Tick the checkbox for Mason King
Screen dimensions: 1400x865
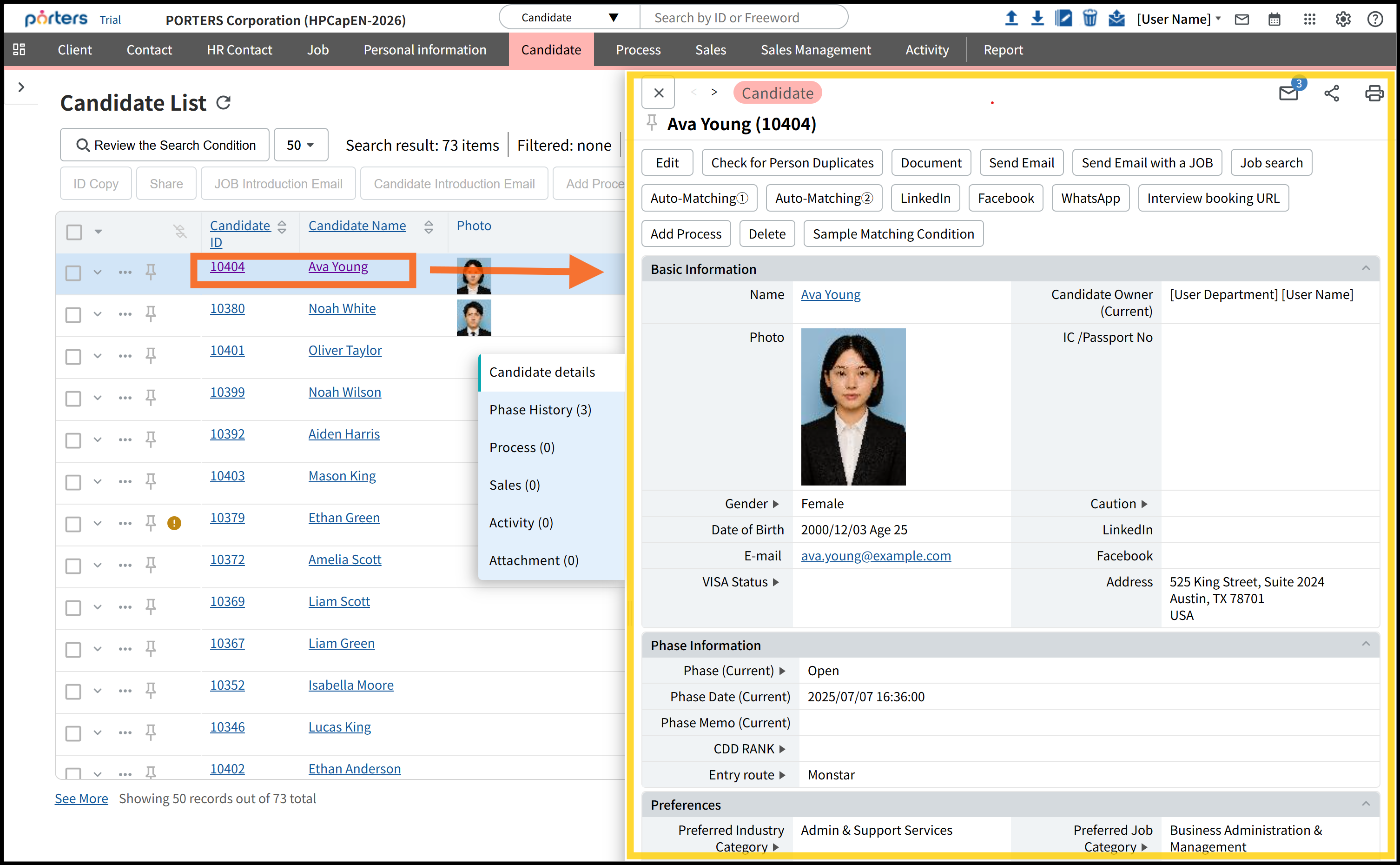click(x=73, y=482)
